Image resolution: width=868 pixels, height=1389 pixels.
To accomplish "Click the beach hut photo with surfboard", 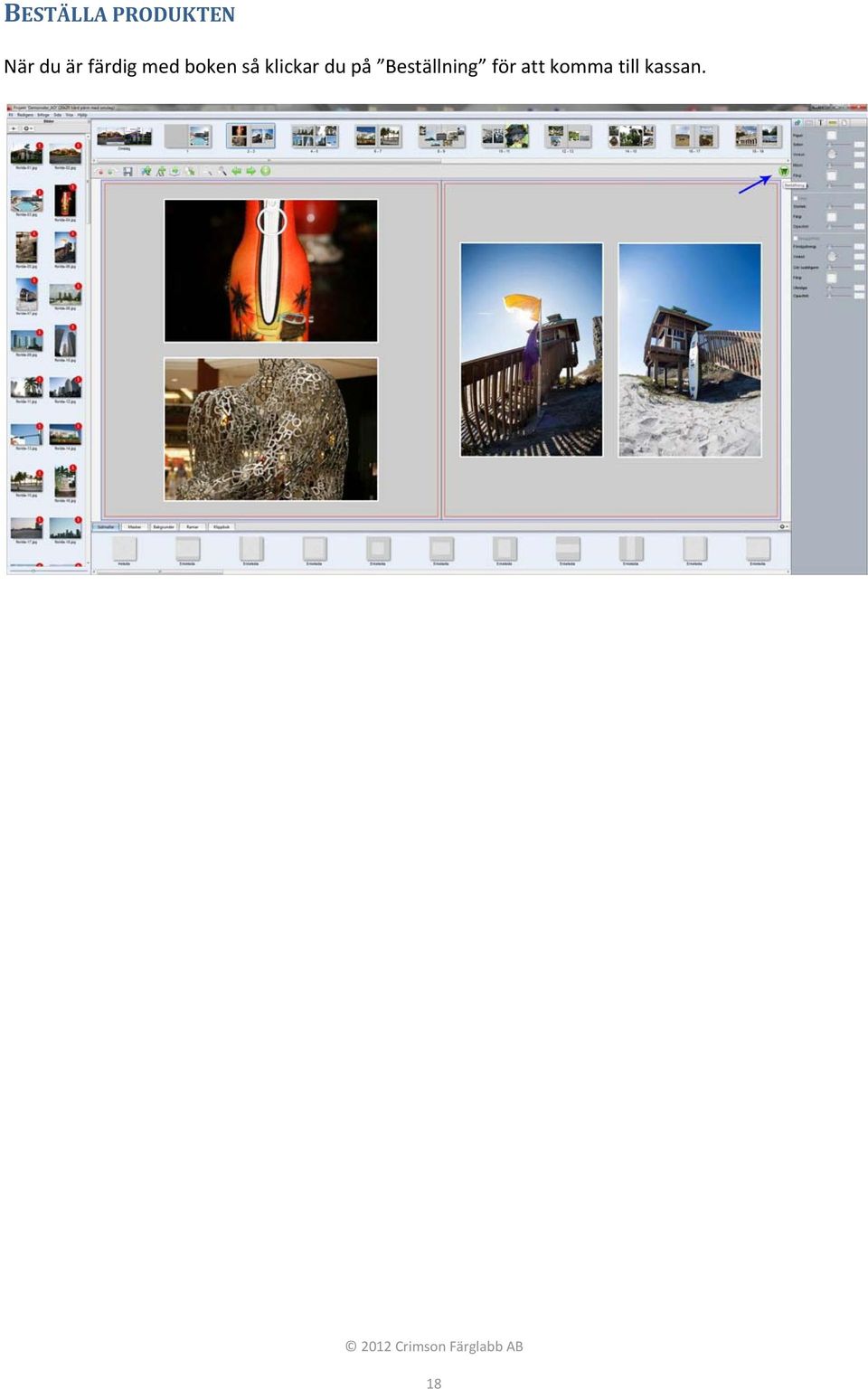I will [x=690, y=349].
